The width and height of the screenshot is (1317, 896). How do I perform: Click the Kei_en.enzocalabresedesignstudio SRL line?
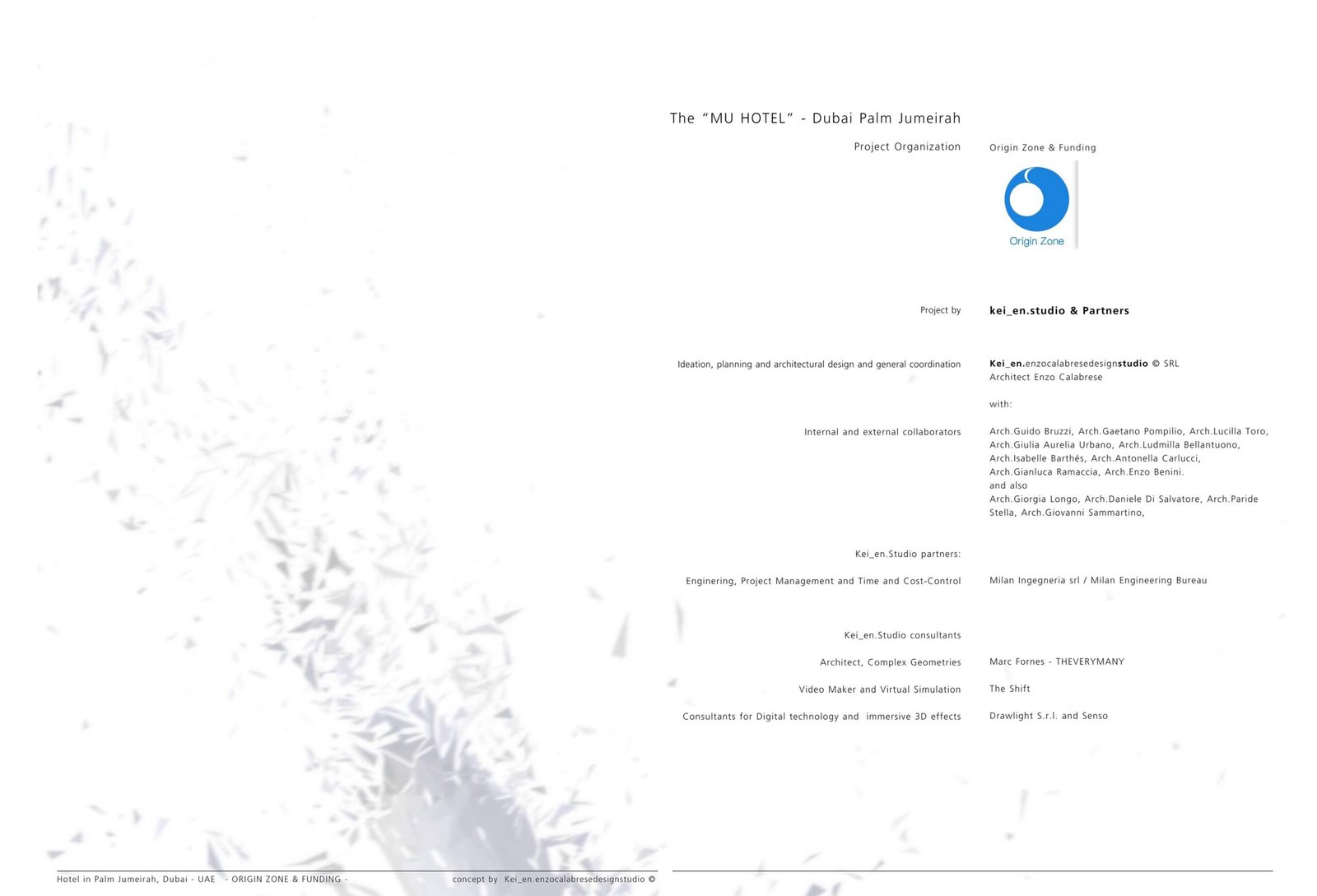coord(1083,364)
